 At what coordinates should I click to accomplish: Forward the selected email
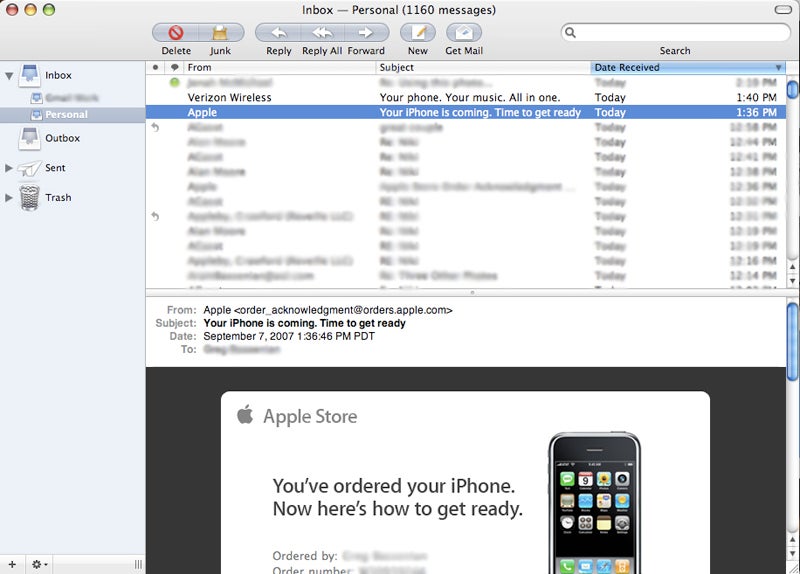[366, 33]
